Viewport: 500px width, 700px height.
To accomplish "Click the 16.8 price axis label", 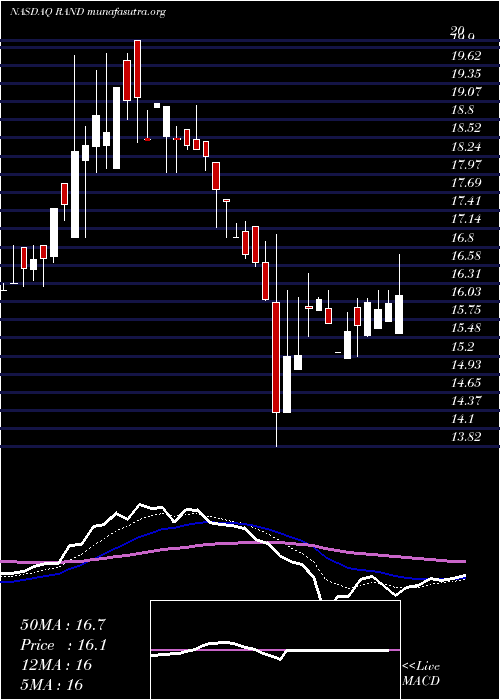I will (462, 238).
